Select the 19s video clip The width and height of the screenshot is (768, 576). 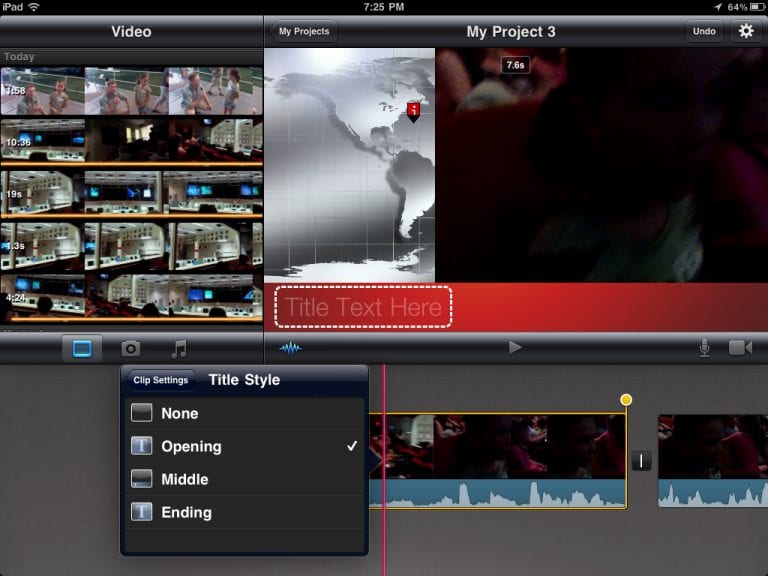[131, 193]
